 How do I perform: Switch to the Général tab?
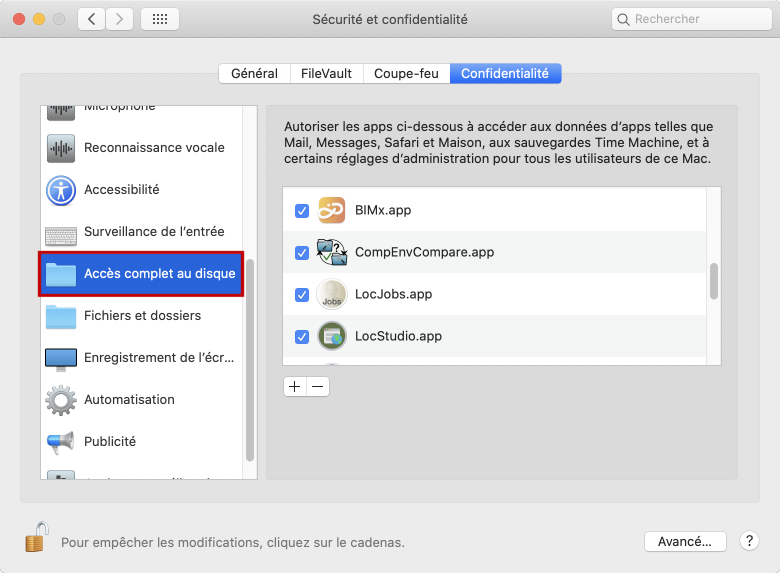tap(255, 74)
